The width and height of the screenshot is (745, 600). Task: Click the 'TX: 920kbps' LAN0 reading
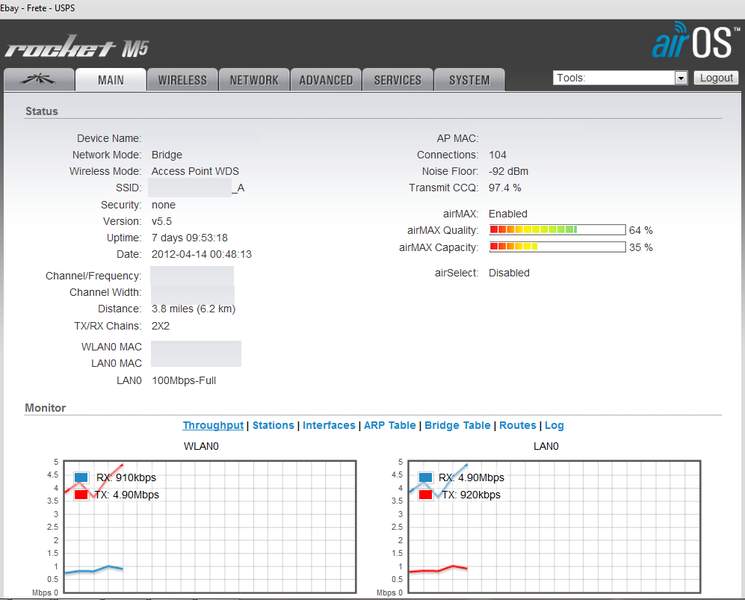(x=471, y=495)
